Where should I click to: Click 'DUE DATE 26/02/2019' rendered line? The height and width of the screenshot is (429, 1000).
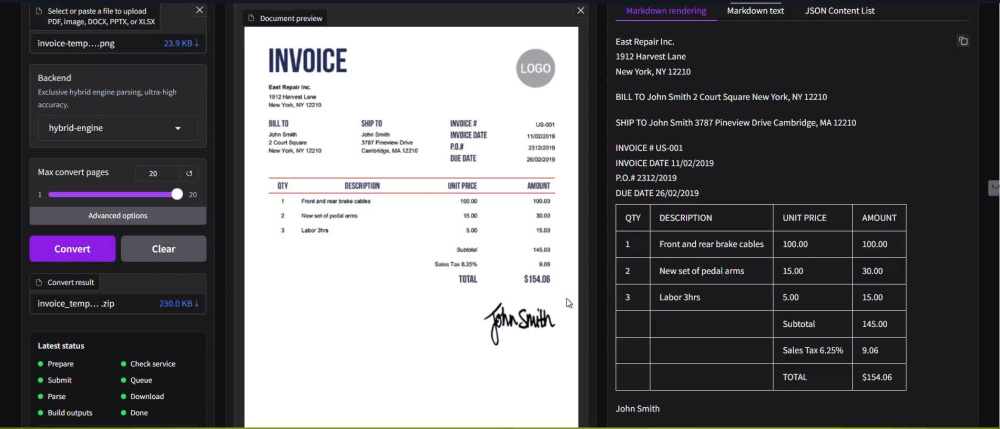[657, 193]
